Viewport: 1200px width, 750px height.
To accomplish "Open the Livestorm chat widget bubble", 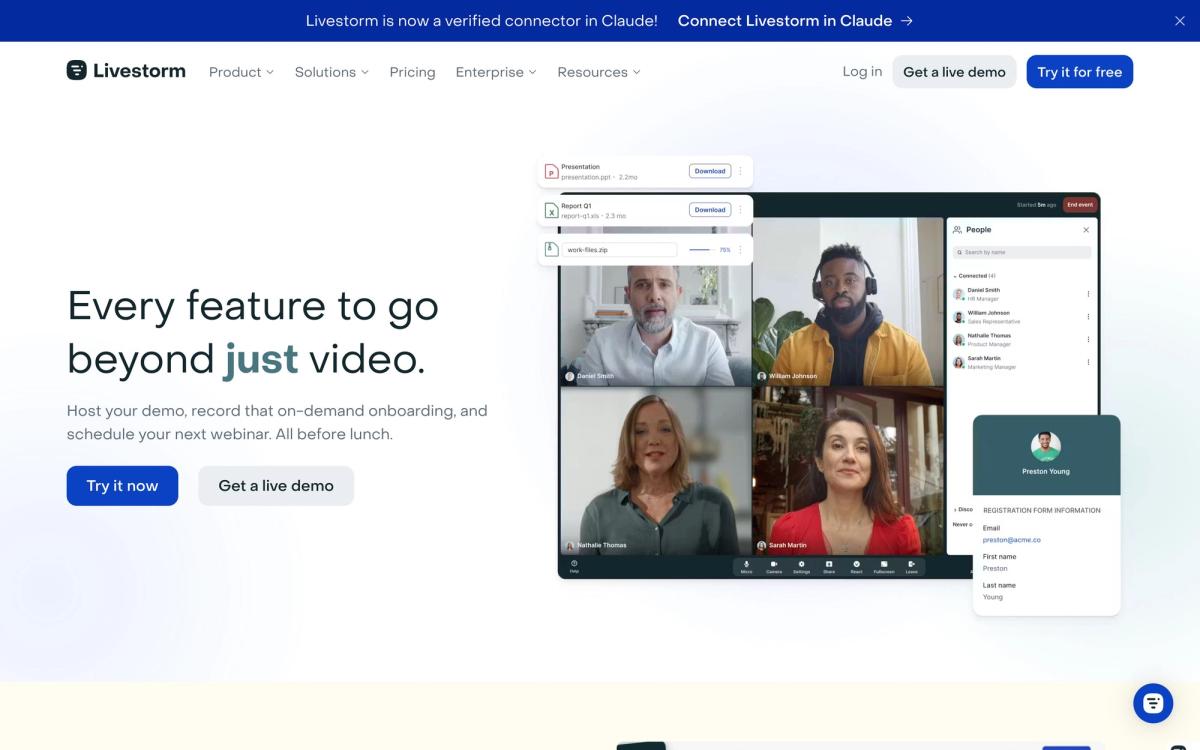I will pos(1153,703).
